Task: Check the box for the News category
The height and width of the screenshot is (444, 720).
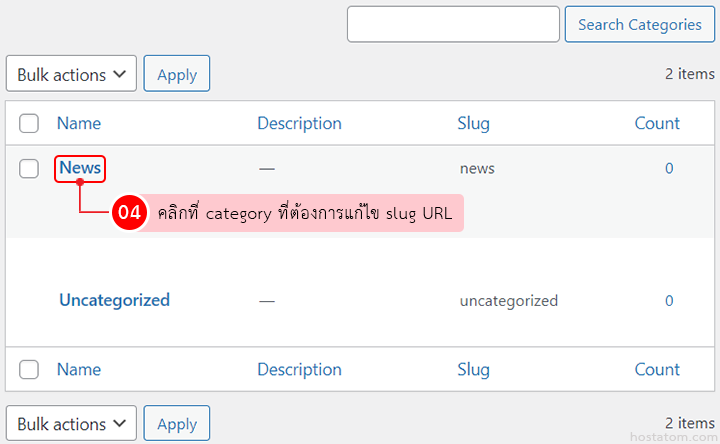Action: pyautogui.click(x=29, y=168)
